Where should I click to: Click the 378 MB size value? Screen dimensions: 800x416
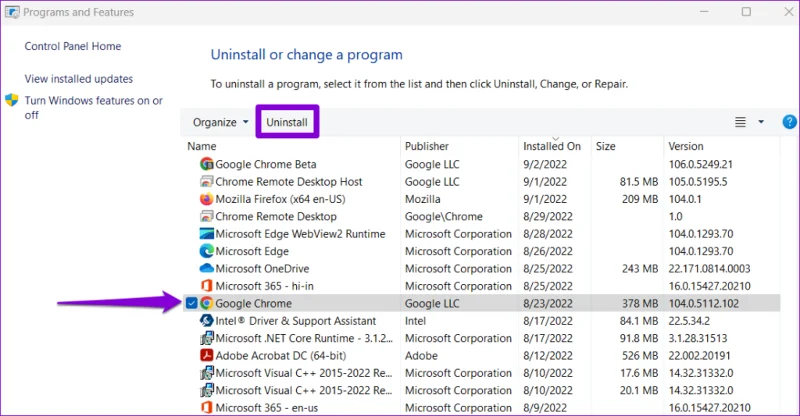tap(640, 303)
